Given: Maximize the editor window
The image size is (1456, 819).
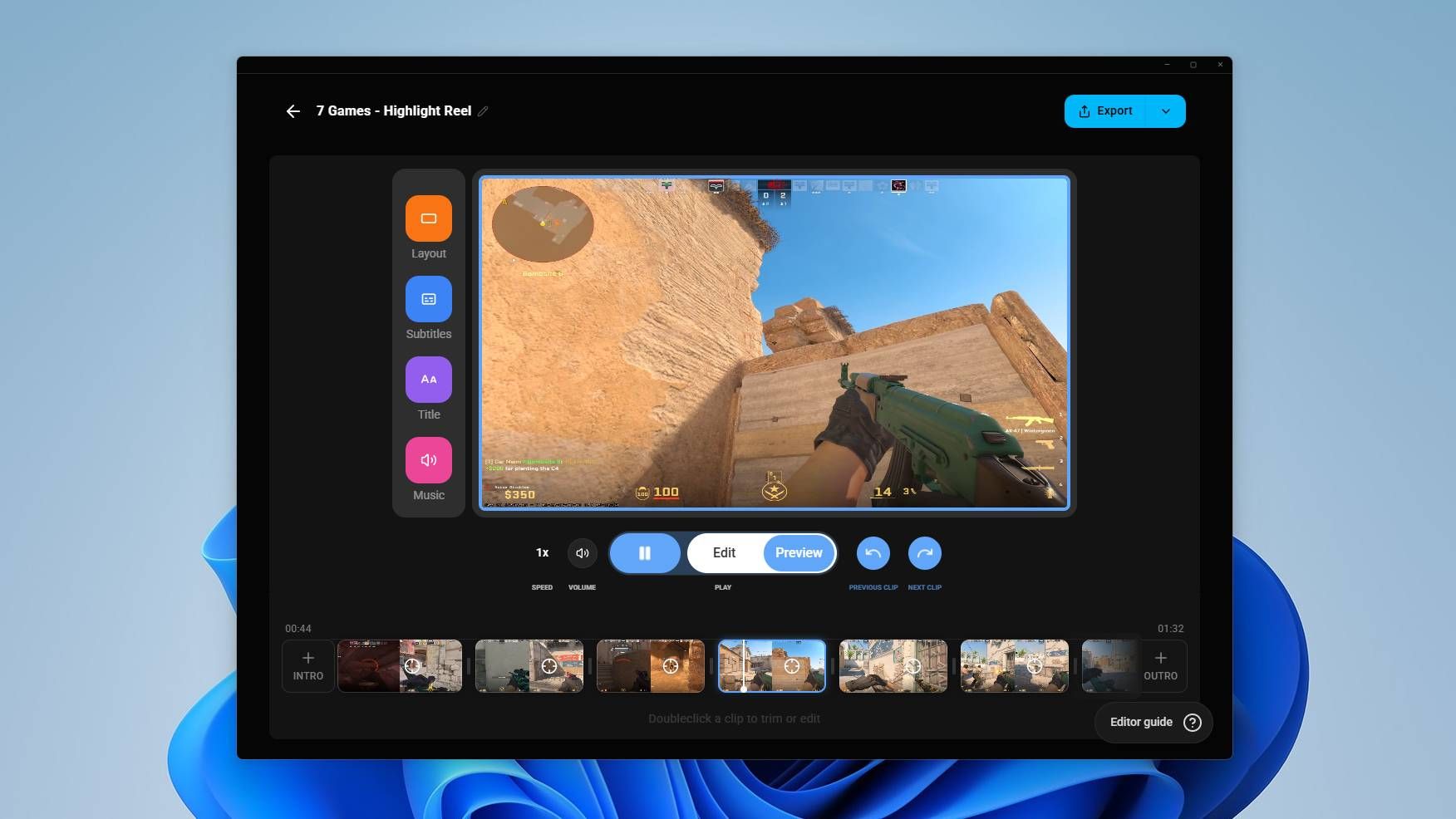Looking at the screenshot, I should click(1193, 65).
